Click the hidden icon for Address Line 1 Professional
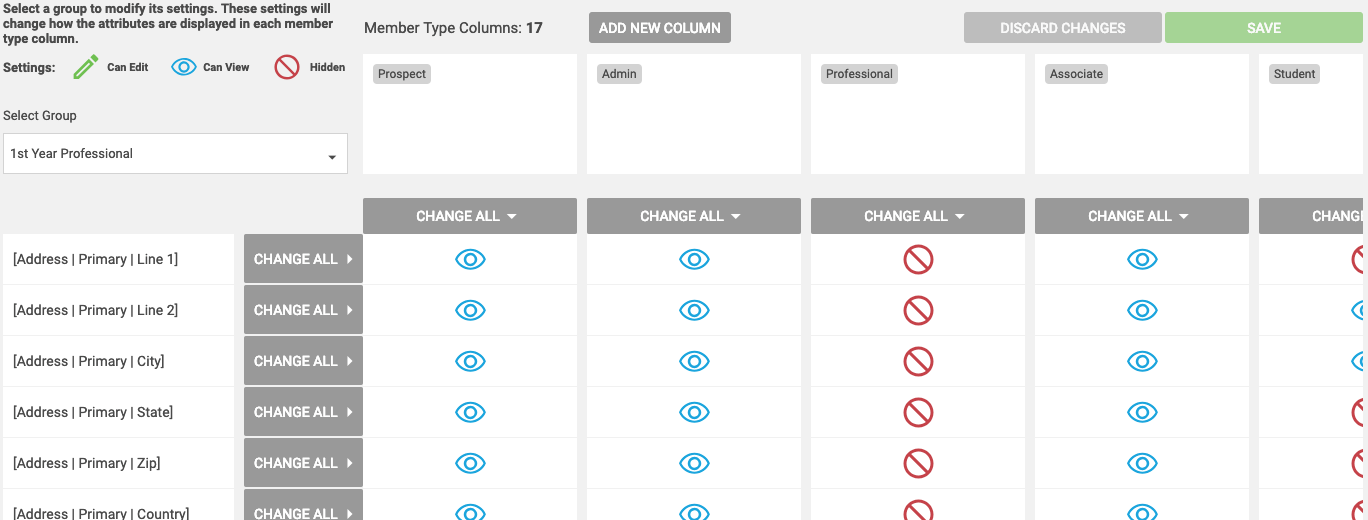Screen dimensions: 1368x520 point(918,260)
